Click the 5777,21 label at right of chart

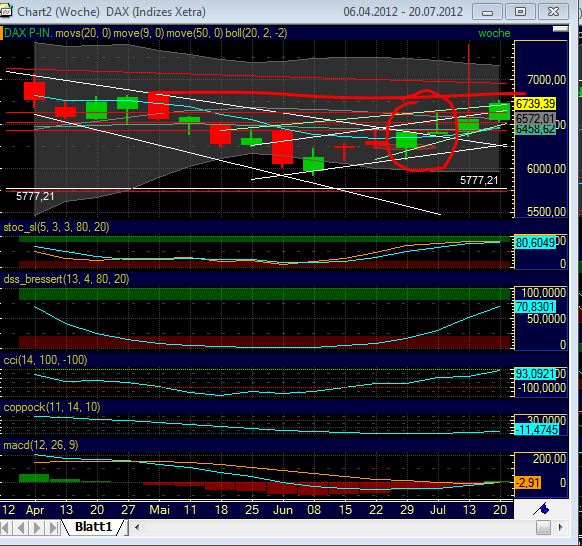click(x=479, y=180)
